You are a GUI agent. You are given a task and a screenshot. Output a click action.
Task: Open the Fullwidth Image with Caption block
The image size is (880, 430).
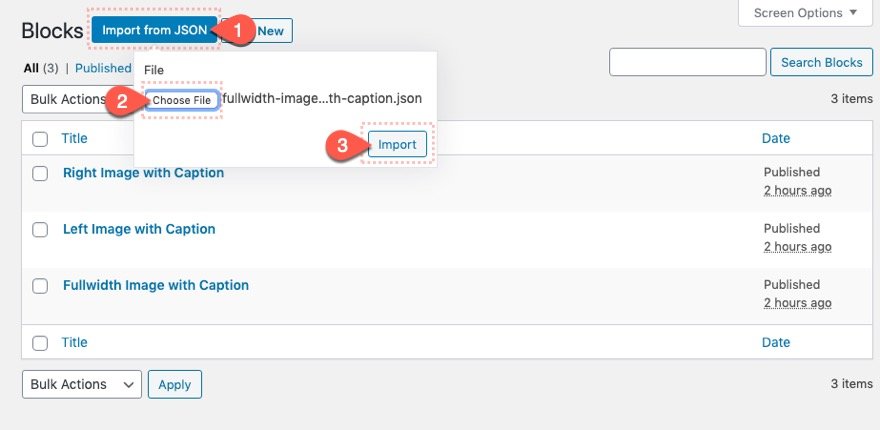156,285
